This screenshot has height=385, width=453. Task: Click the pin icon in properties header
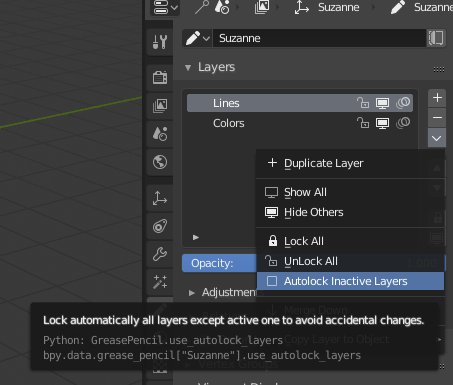202,7
